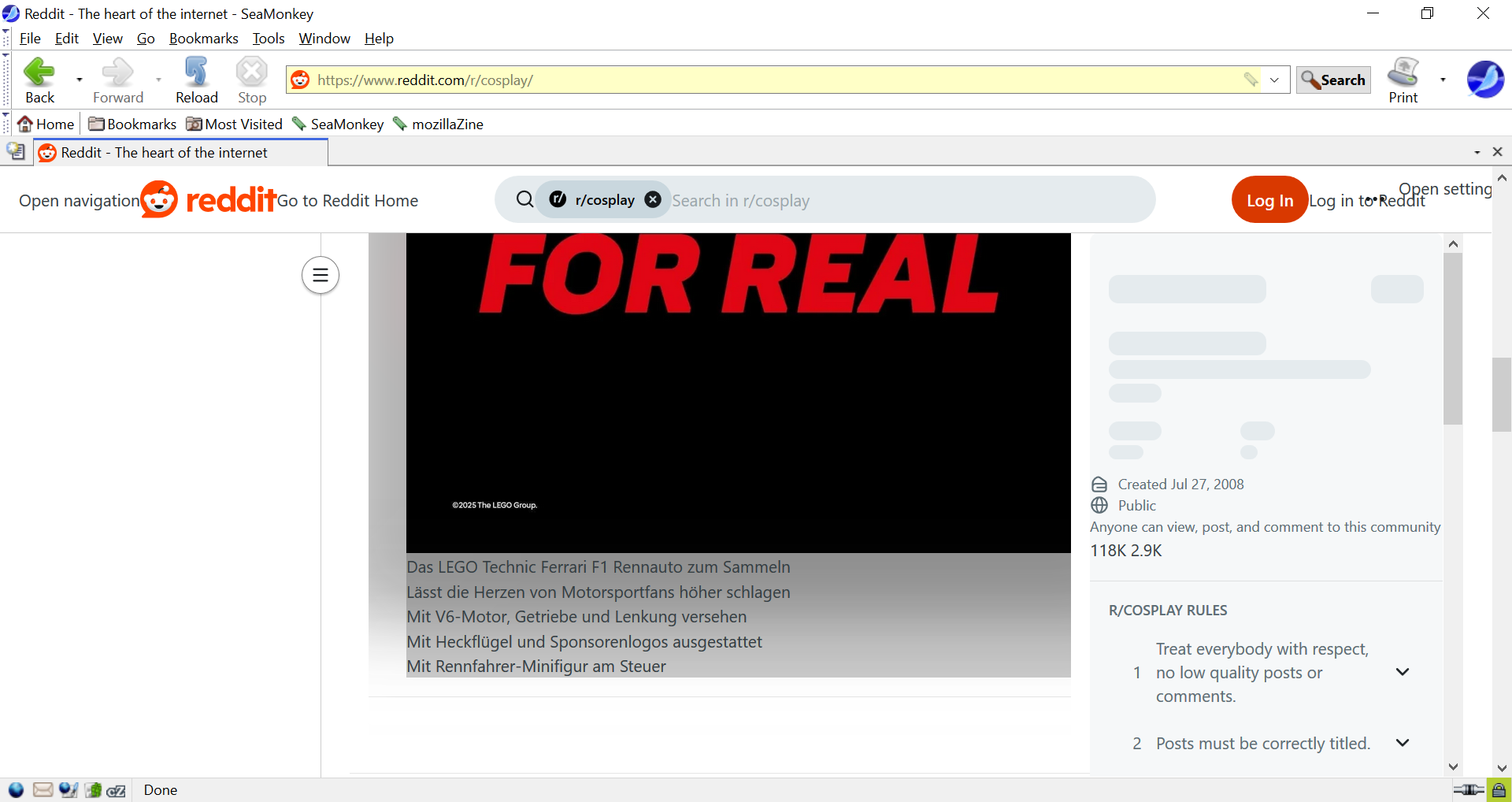Toggle the online/offline connection indicator

[x=1468, y=790]
